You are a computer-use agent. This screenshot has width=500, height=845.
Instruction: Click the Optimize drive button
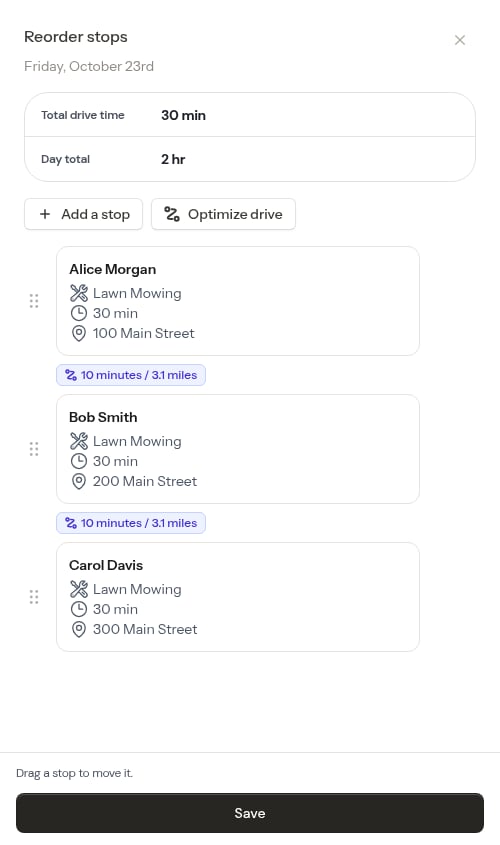coord(223,214)
